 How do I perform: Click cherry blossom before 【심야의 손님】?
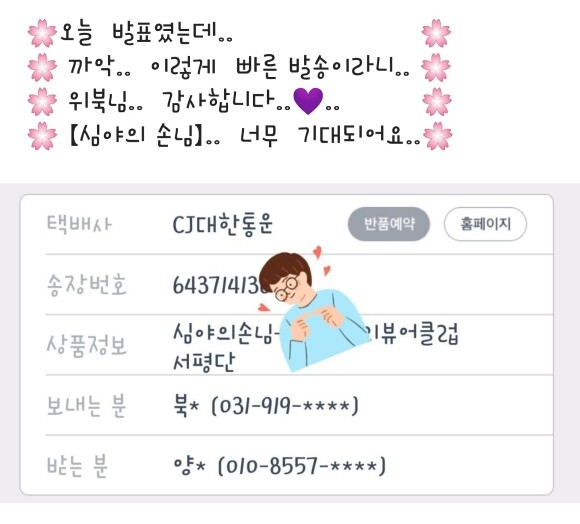coord(42,136)
